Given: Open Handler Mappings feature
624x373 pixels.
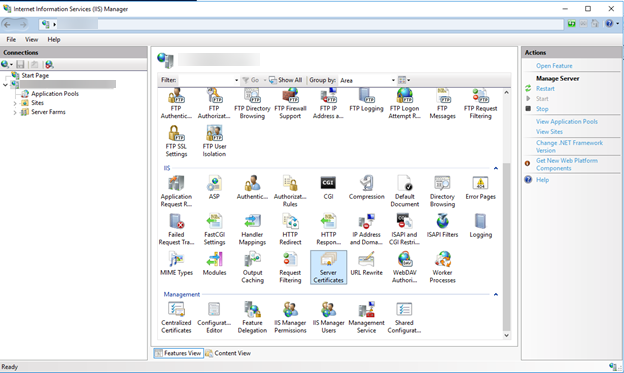Looking at the screenshot, I should click(x=252, y=230).
